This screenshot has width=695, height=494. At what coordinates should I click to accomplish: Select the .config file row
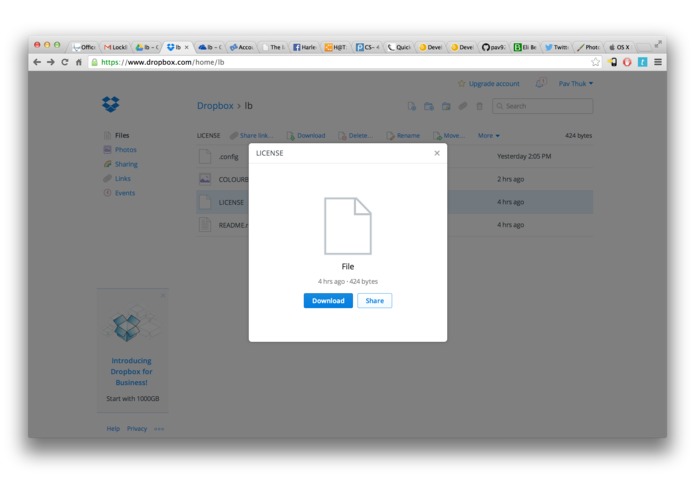coord(394,156)
